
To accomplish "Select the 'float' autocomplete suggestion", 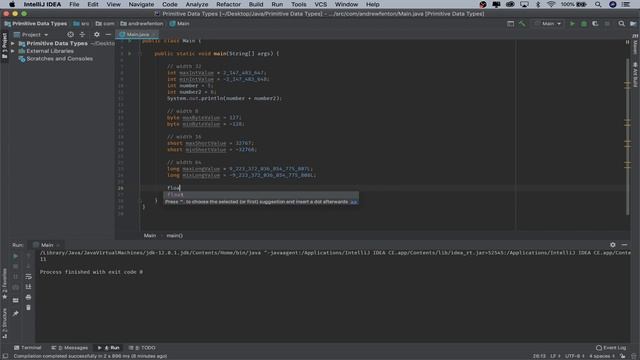I will coord(261,195).
